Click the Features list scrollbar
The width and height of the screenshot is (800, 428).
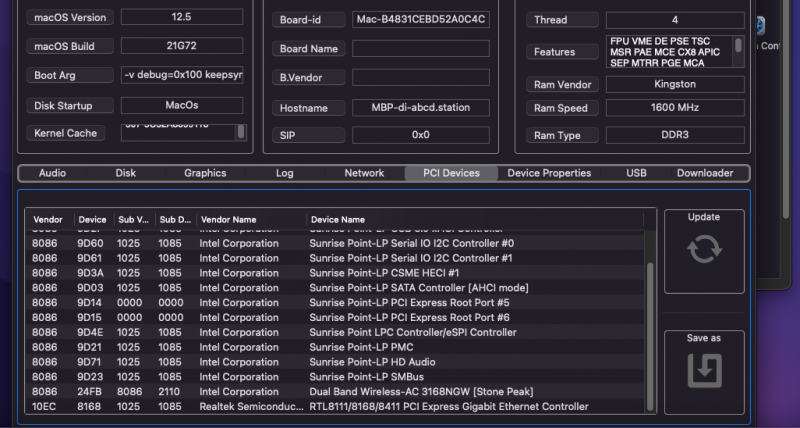738,47
